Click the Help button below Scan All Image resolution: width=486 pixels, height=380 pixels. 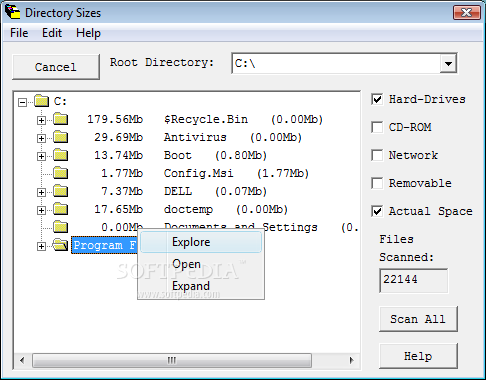(x=418, y=356)
